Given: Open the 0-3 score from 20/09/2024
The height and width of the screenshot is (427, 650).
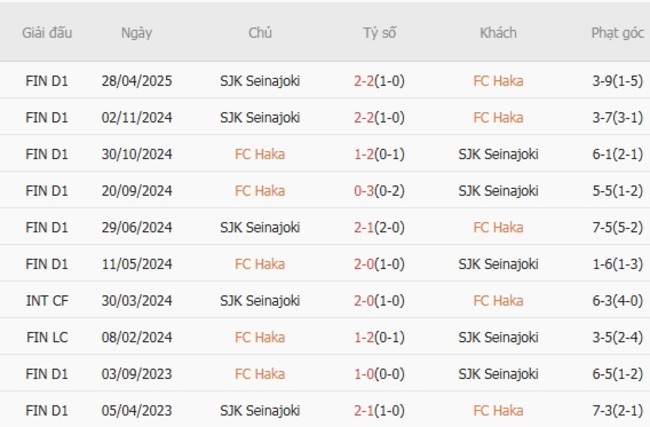Looking at the screenshot, I should click(379, 190).
